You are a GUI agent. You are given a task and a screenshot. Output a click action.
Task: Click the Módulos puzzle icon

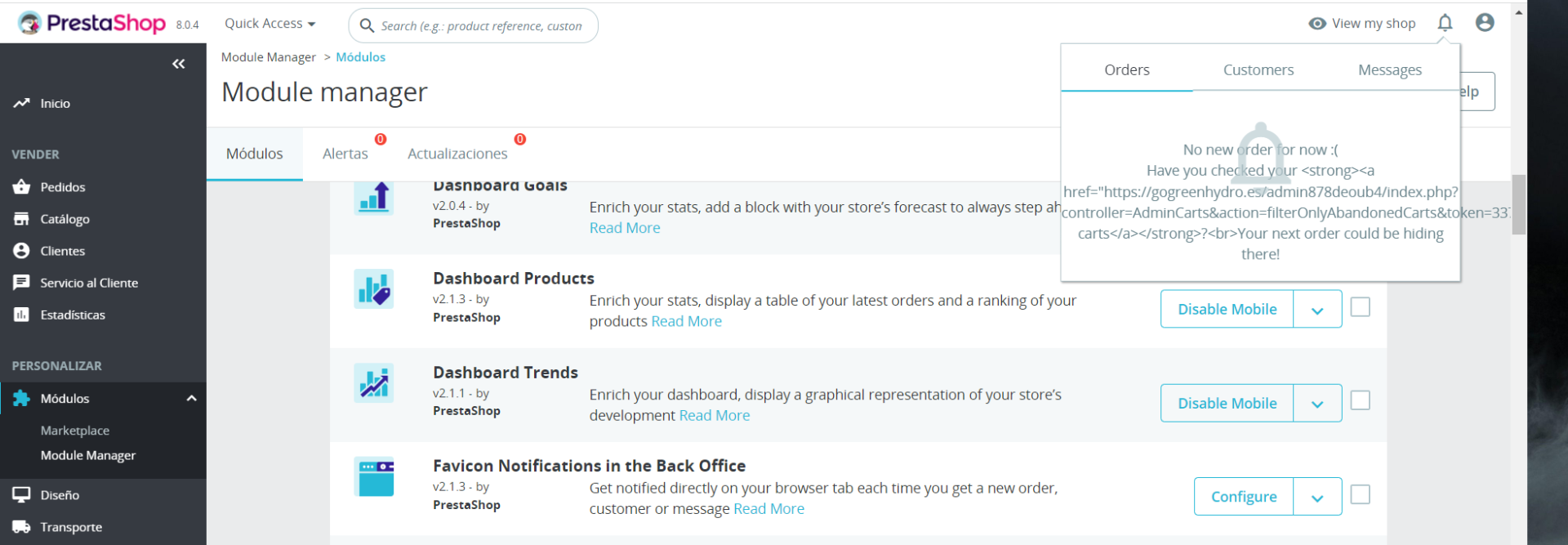tap(21, 398)
